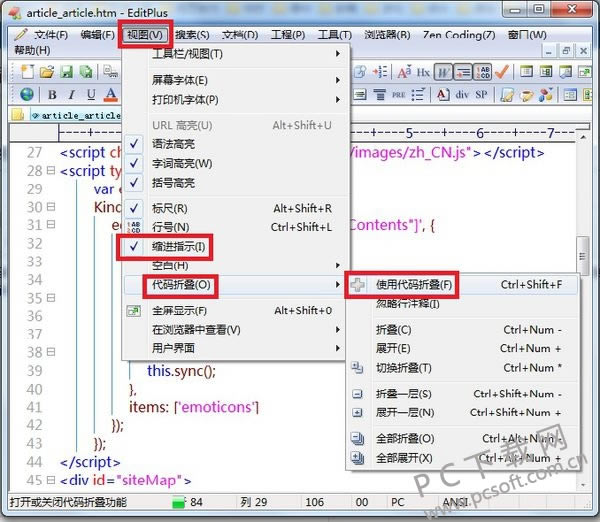Expand 代码折叠(O) submenu

tap(235, 285)
